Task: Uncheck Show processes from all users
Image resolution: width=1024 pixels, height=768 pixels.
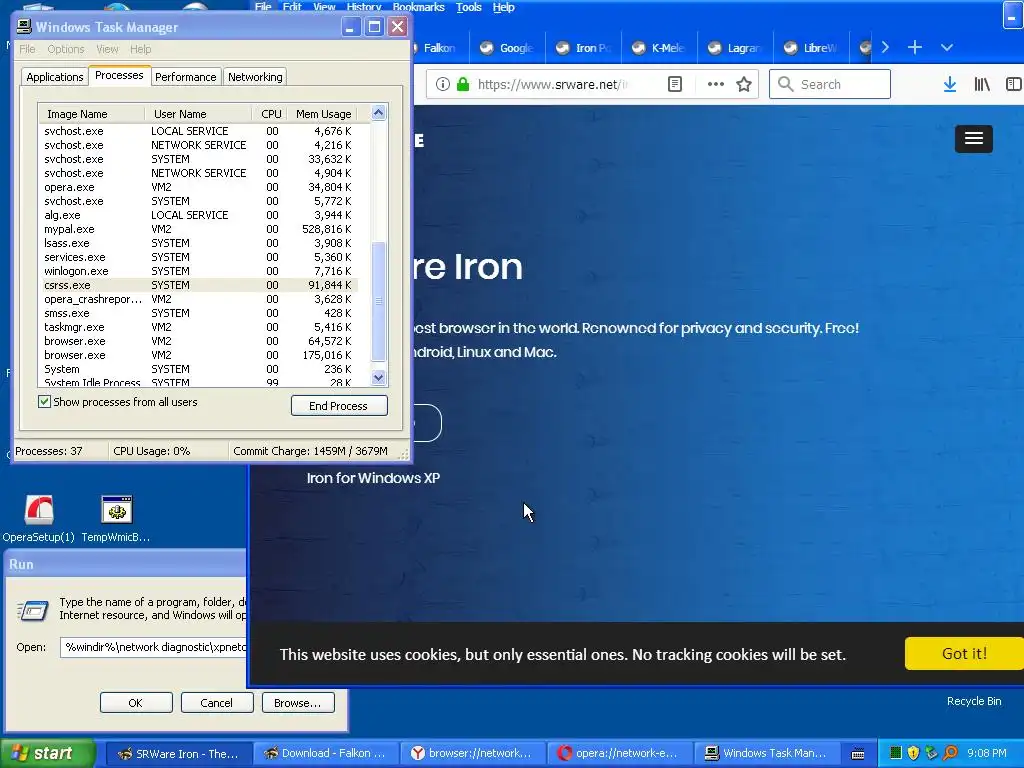Action: pos(44,402)
